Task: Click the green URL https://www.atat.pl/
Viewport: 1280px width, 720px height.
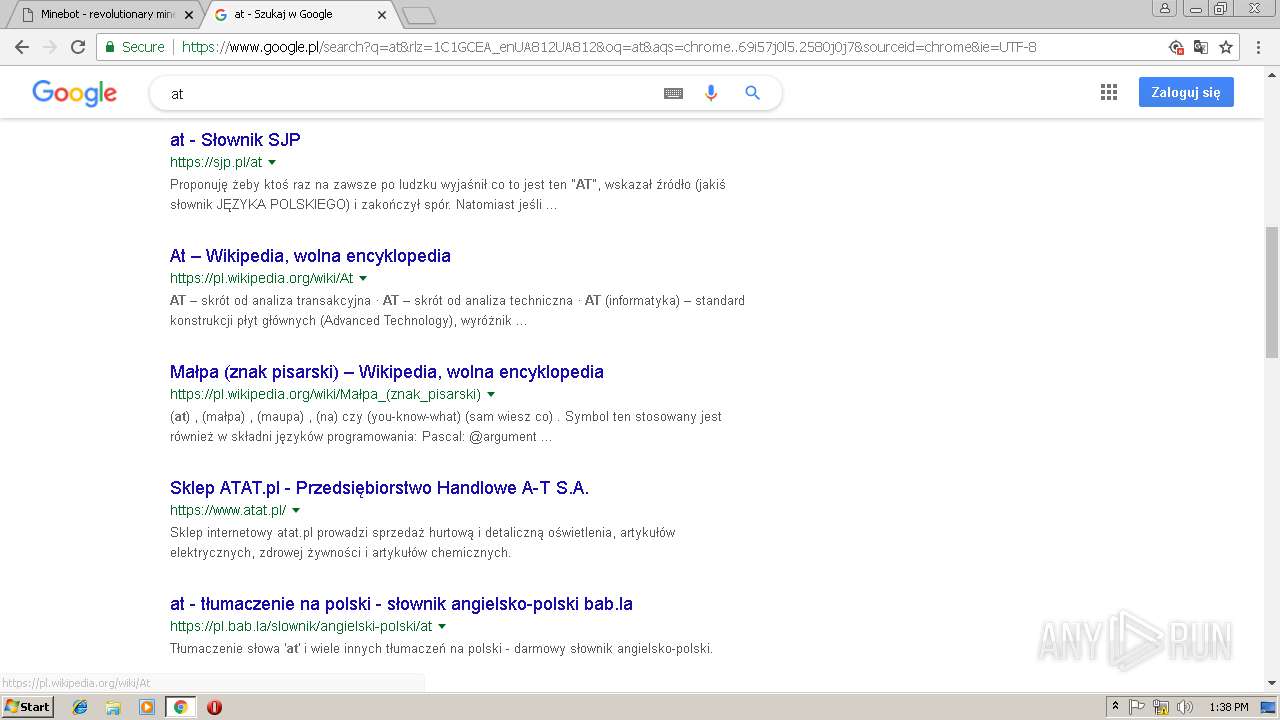Action: coord(228,511)
